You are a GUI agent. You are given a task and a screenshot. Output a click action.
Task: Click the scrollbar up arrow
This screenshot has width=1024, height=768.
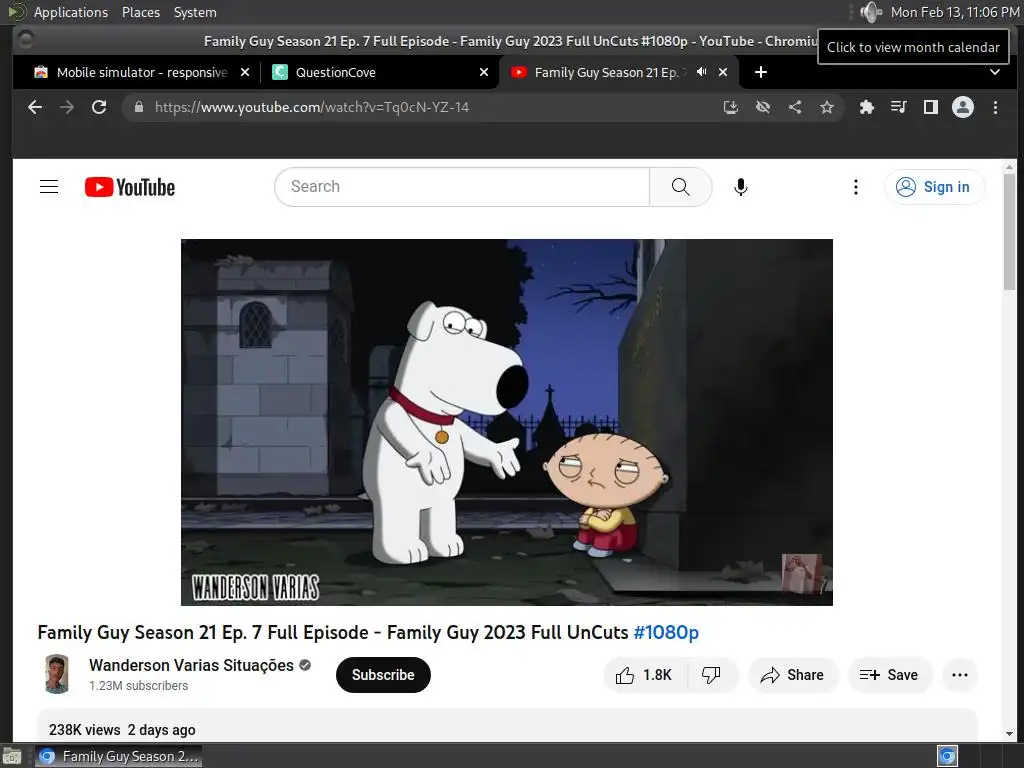point(1010,167)
